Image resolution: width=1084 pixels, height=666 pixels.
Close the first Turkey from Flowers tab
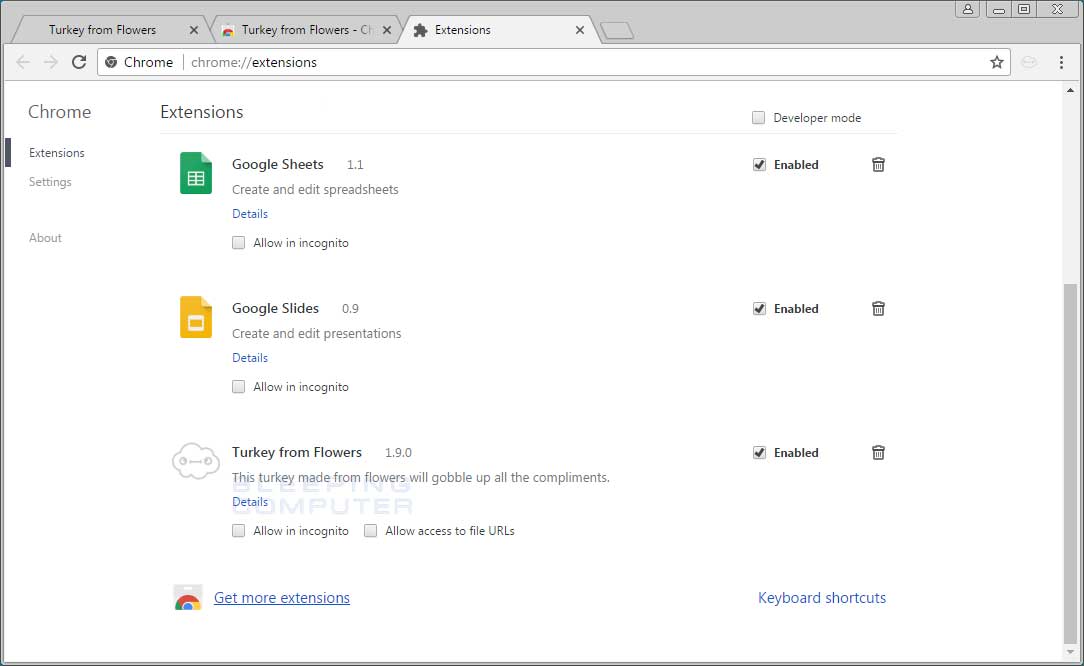(x=194, y=30)
